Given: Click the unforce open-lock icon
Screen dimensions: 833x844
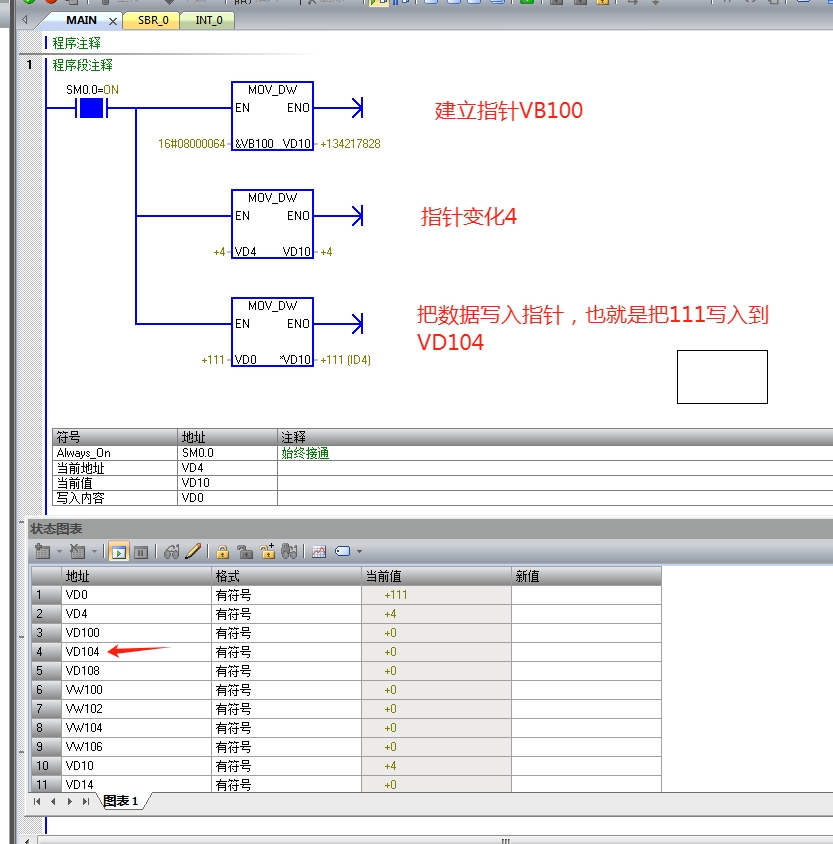Looking at the screenshot, I should (x=245, y=551).
